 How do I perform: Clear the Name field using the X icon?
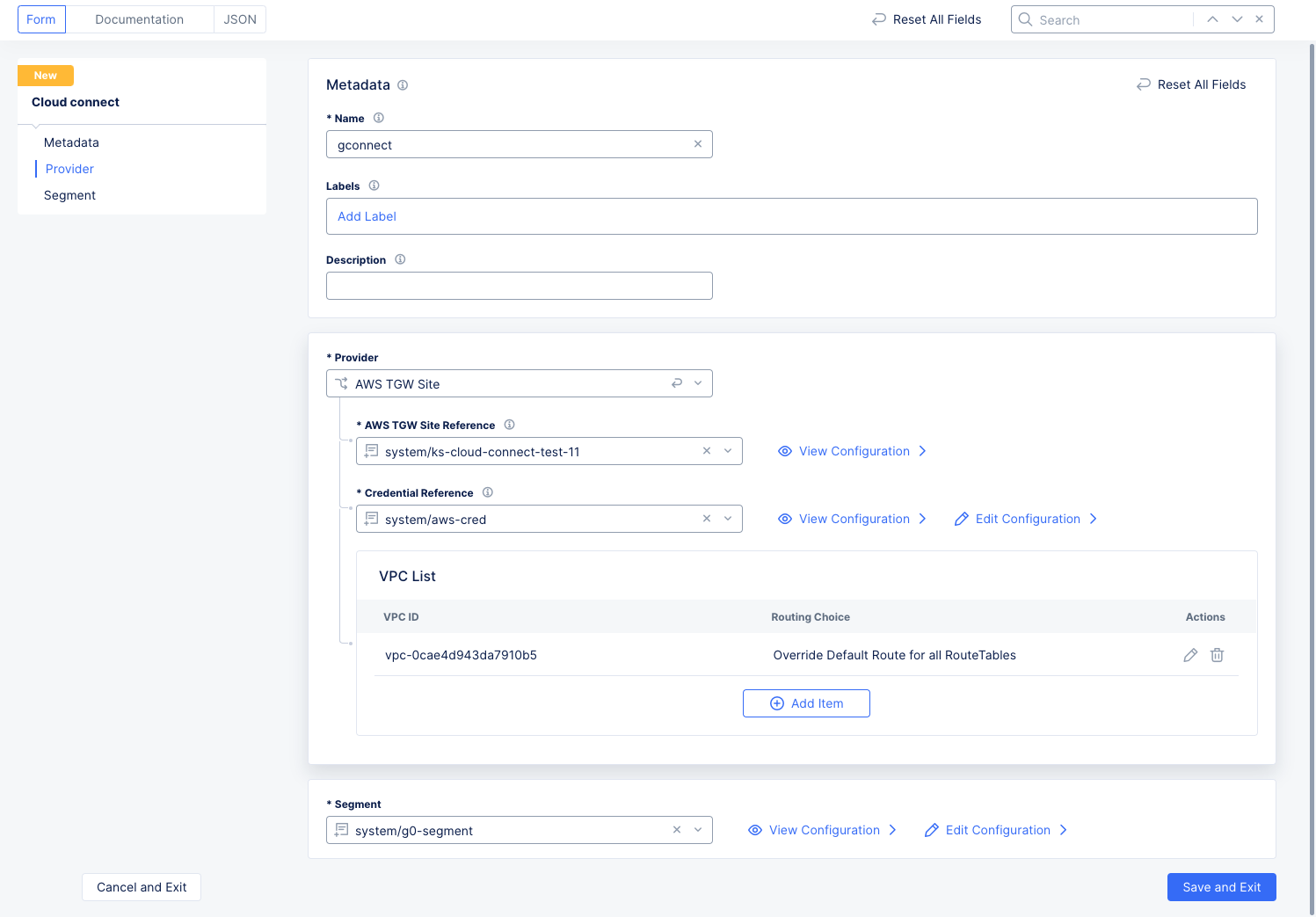[x=698, y=144]
